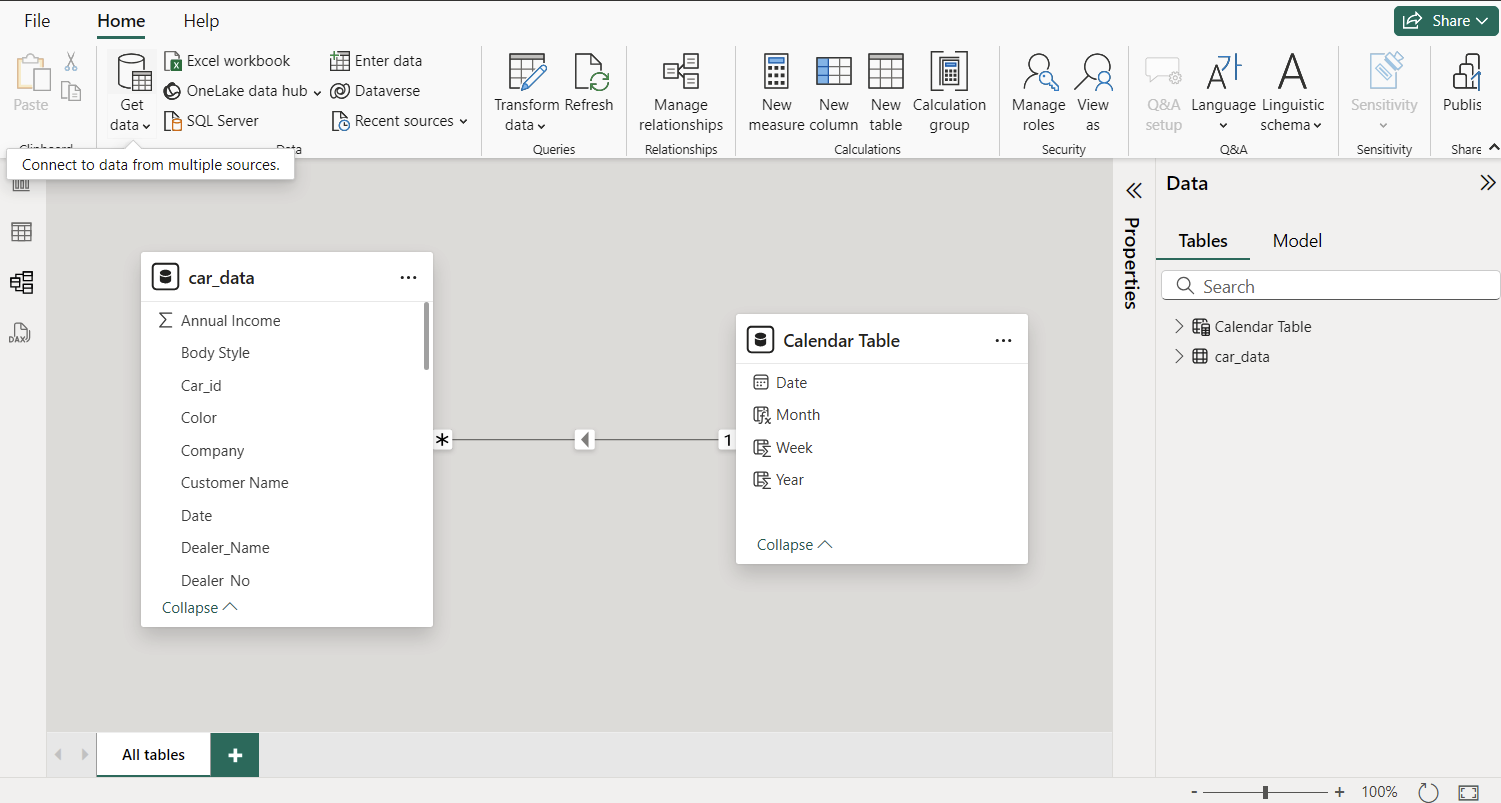Screen dimensions: 1501x803
Task: Click the car_data field list scrollbar
Action: (427, 337)
